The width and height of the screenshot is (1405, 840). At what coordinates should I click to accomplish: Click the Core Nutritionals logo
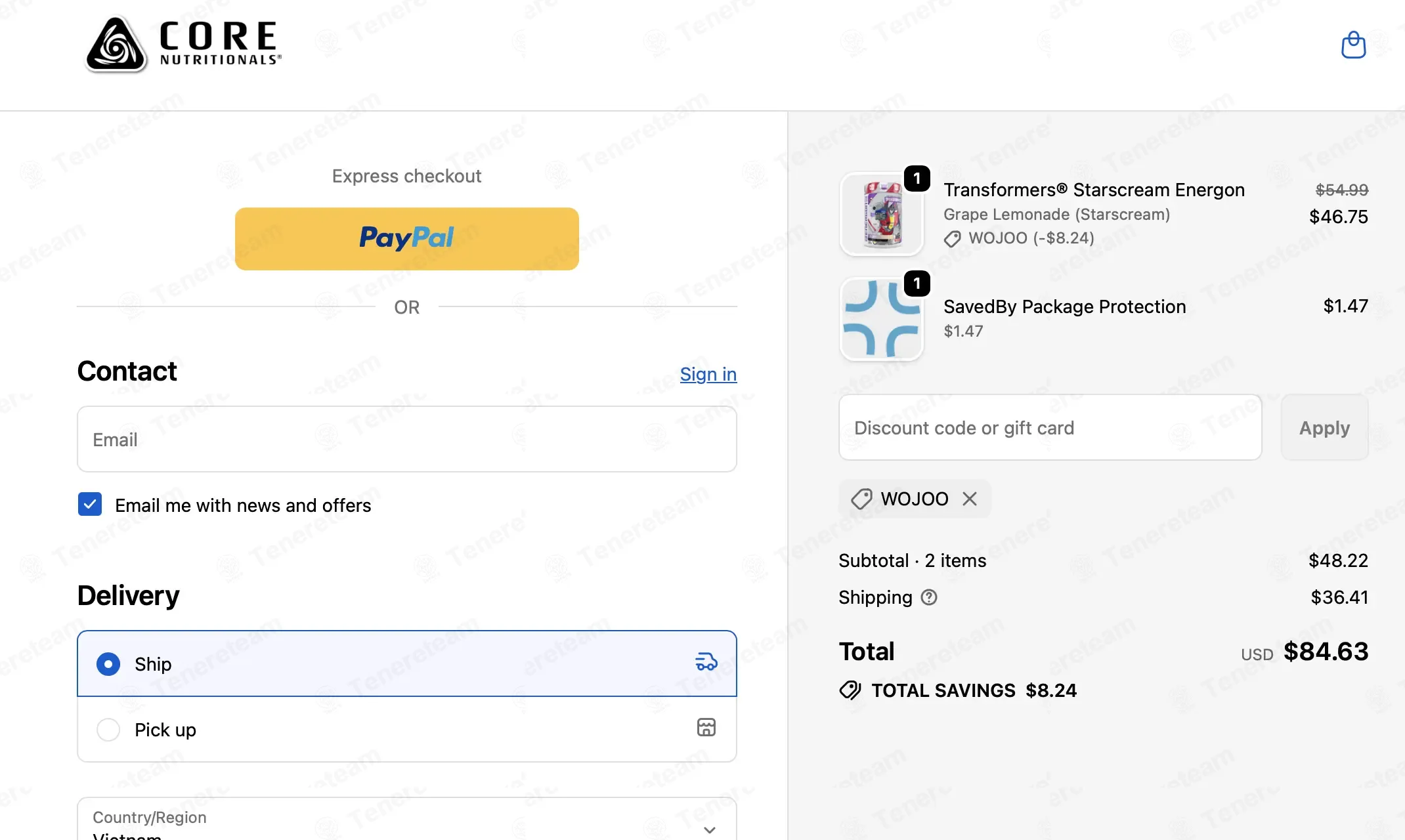[x=183, y=45]
